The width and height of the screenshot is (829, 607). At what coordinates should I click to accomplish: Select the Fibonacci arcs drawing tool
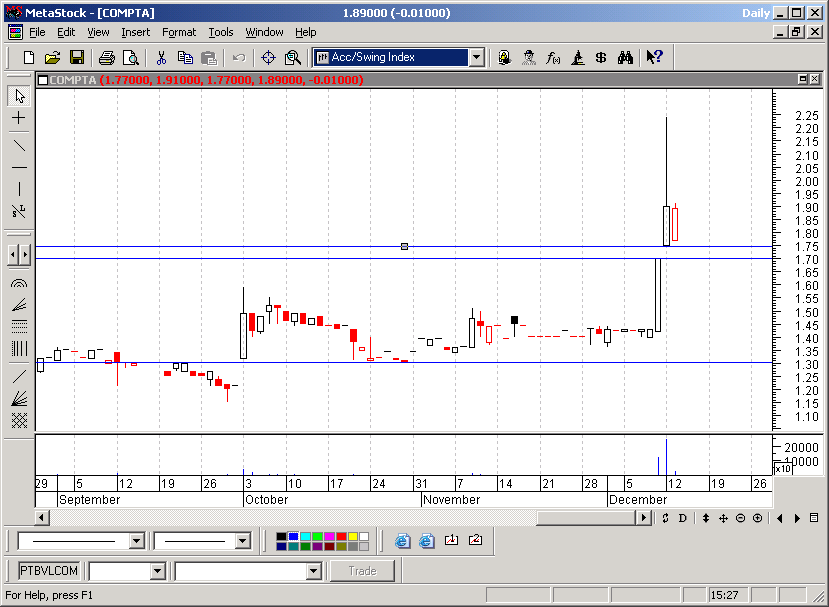[x=19, y=284]
